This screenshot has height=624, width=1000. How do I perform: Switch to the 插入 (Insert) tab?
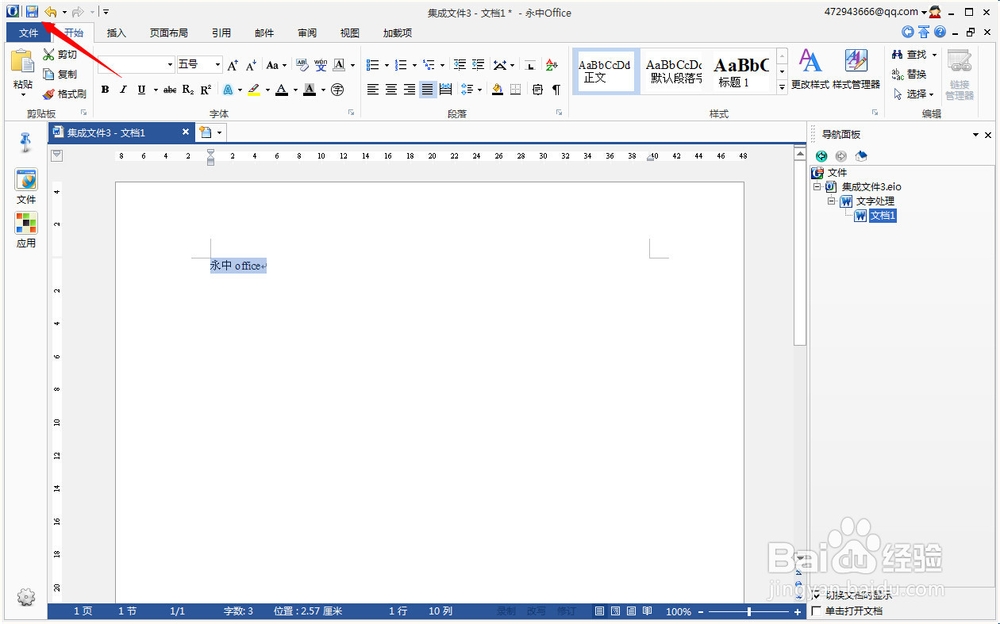coord(116,33)
